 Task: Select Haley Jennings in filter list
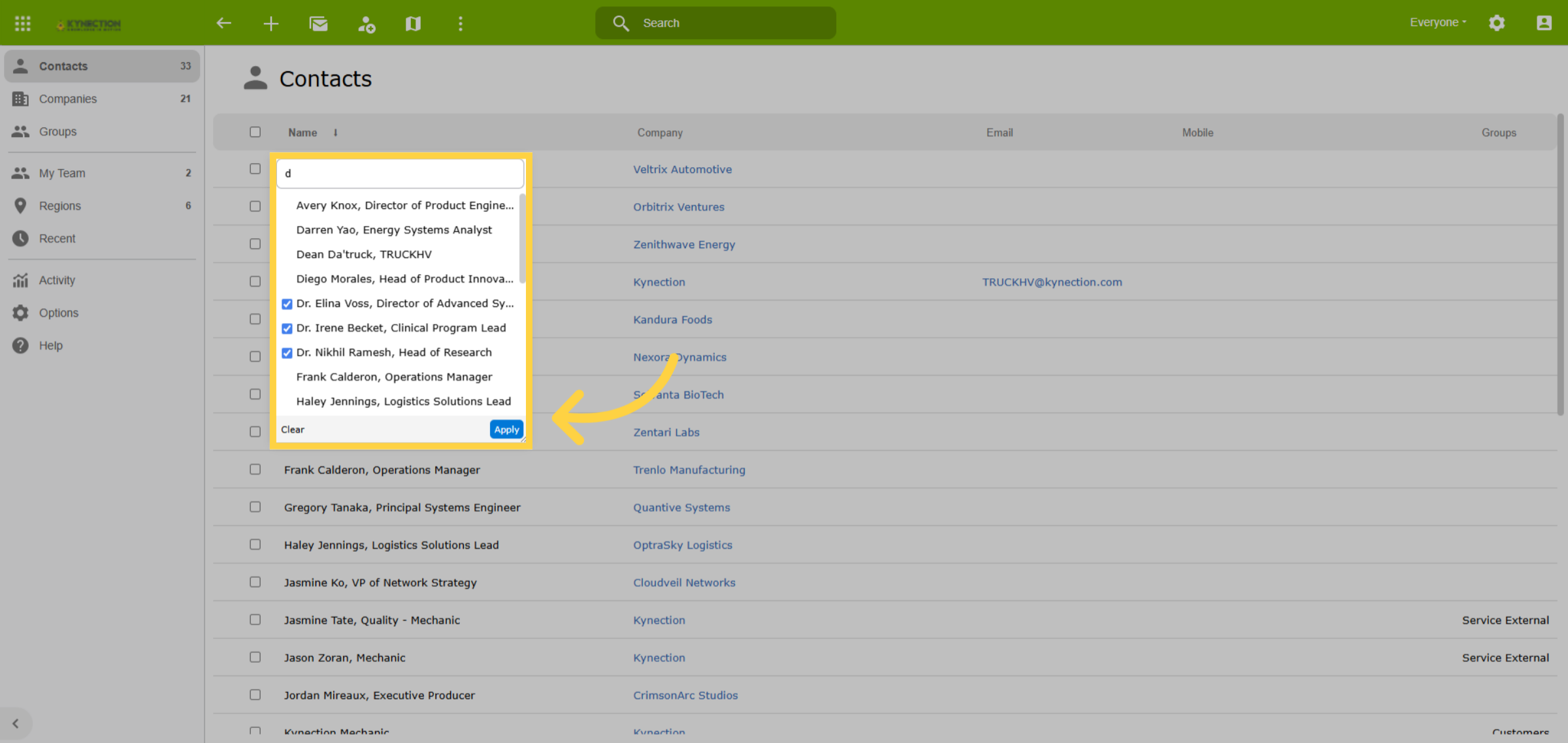[x=403, y=401]
